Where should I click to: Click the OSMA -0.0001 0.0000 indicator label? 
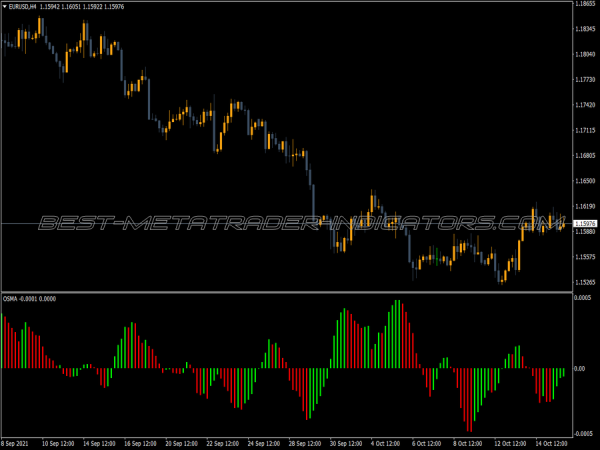29,299
